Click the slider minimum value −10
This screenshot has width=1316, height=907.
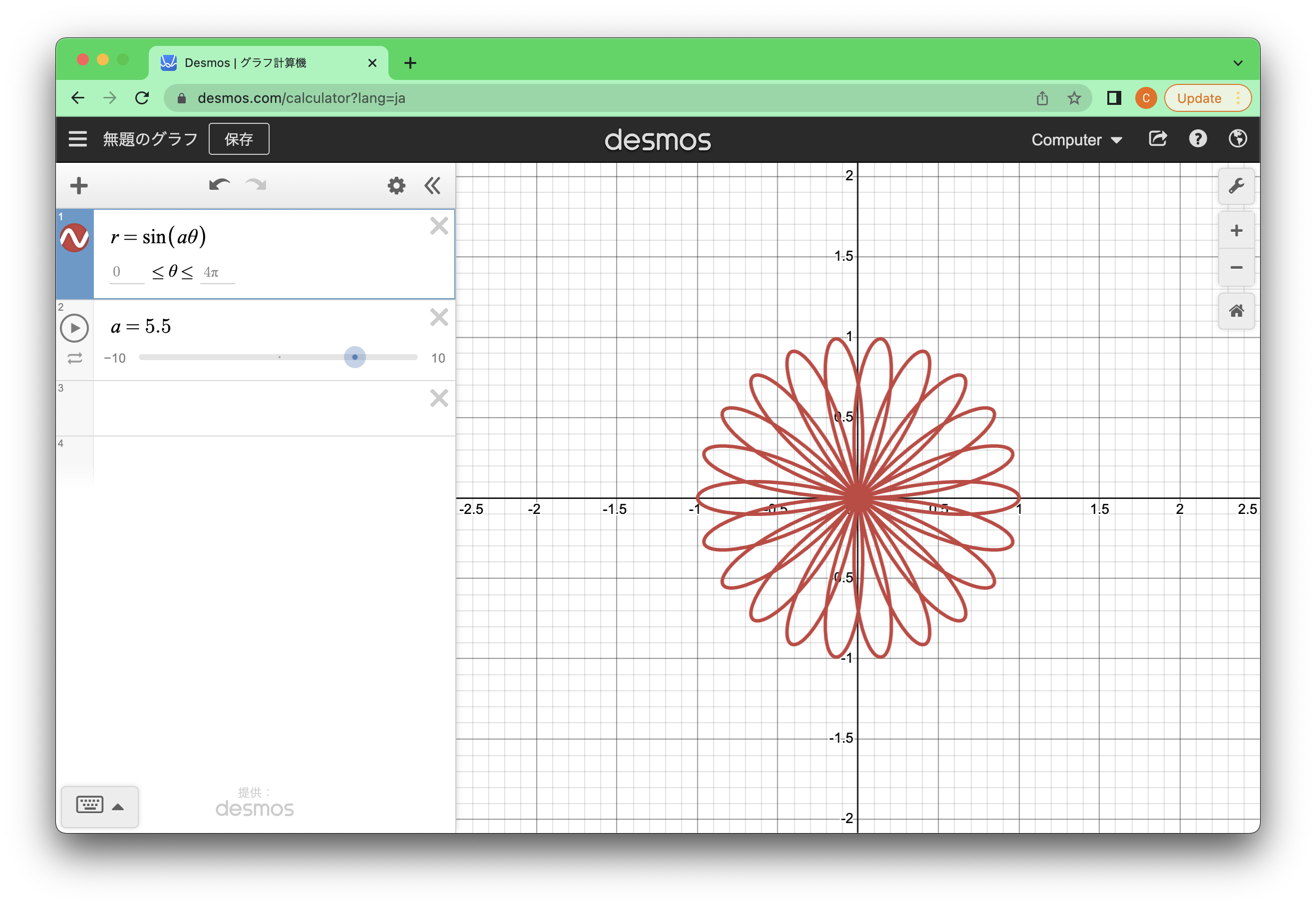[115, 358]
